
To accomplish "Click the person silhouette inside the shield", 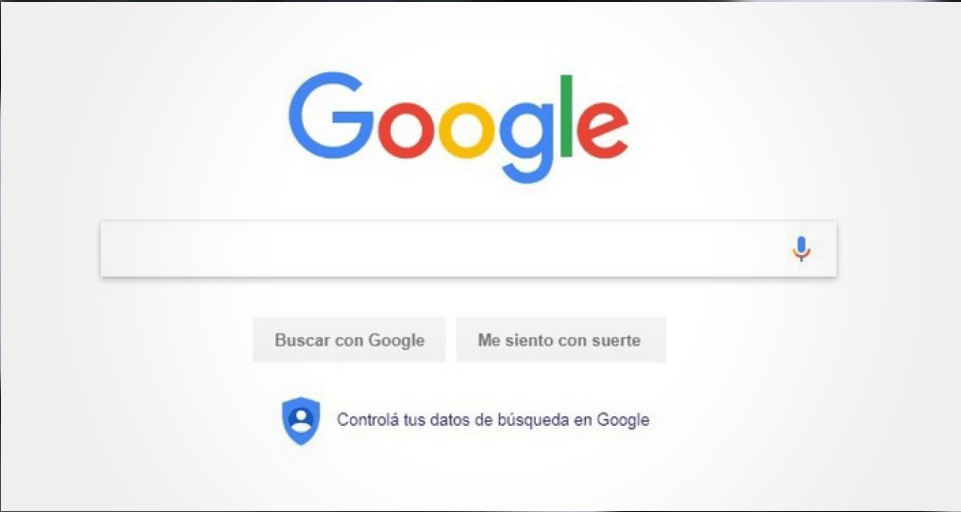I will point(300,419).
